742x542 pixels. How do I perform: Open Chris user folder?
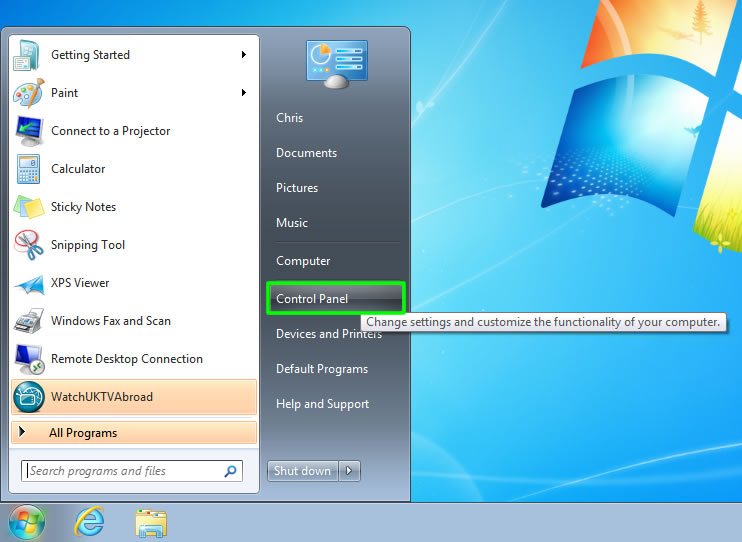(x=290, y=118)
